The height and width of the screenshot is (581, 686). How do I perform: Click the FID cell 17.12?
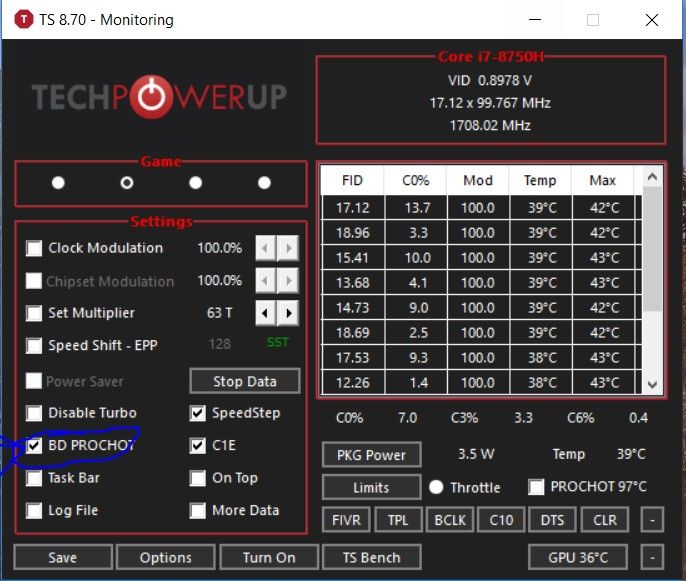pos(353,207)
